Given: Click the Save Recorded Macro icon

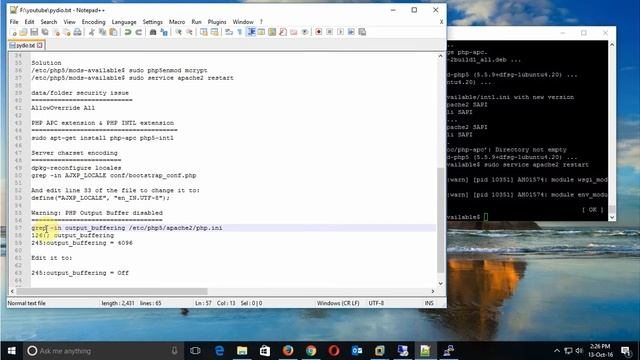Looking at the screenshot, I should coord(362,32).
